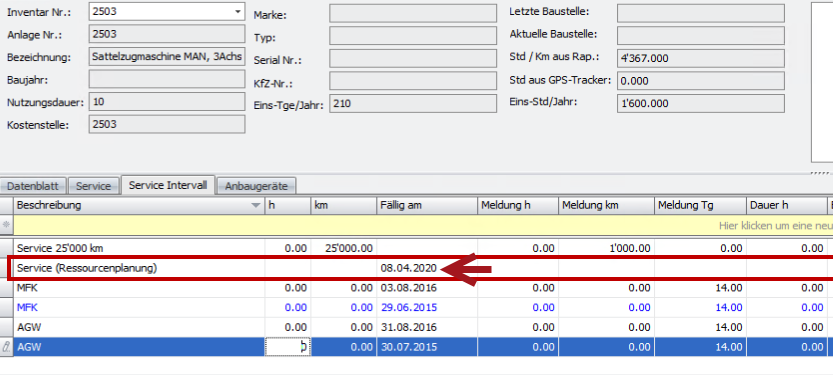Click the Std / Km aus Rap. field

[x=701, y=58]
